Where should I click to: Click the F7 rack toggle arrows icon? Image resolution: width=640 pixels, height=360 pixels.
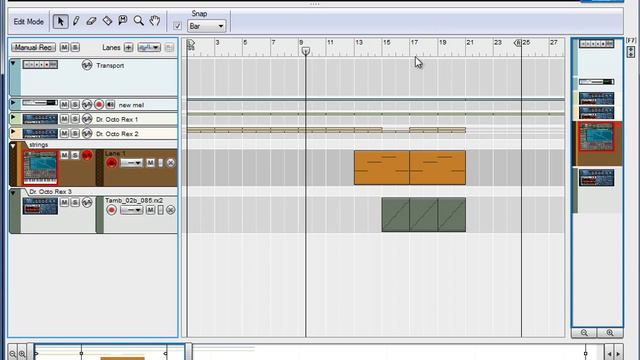click(x=631, y=51)
